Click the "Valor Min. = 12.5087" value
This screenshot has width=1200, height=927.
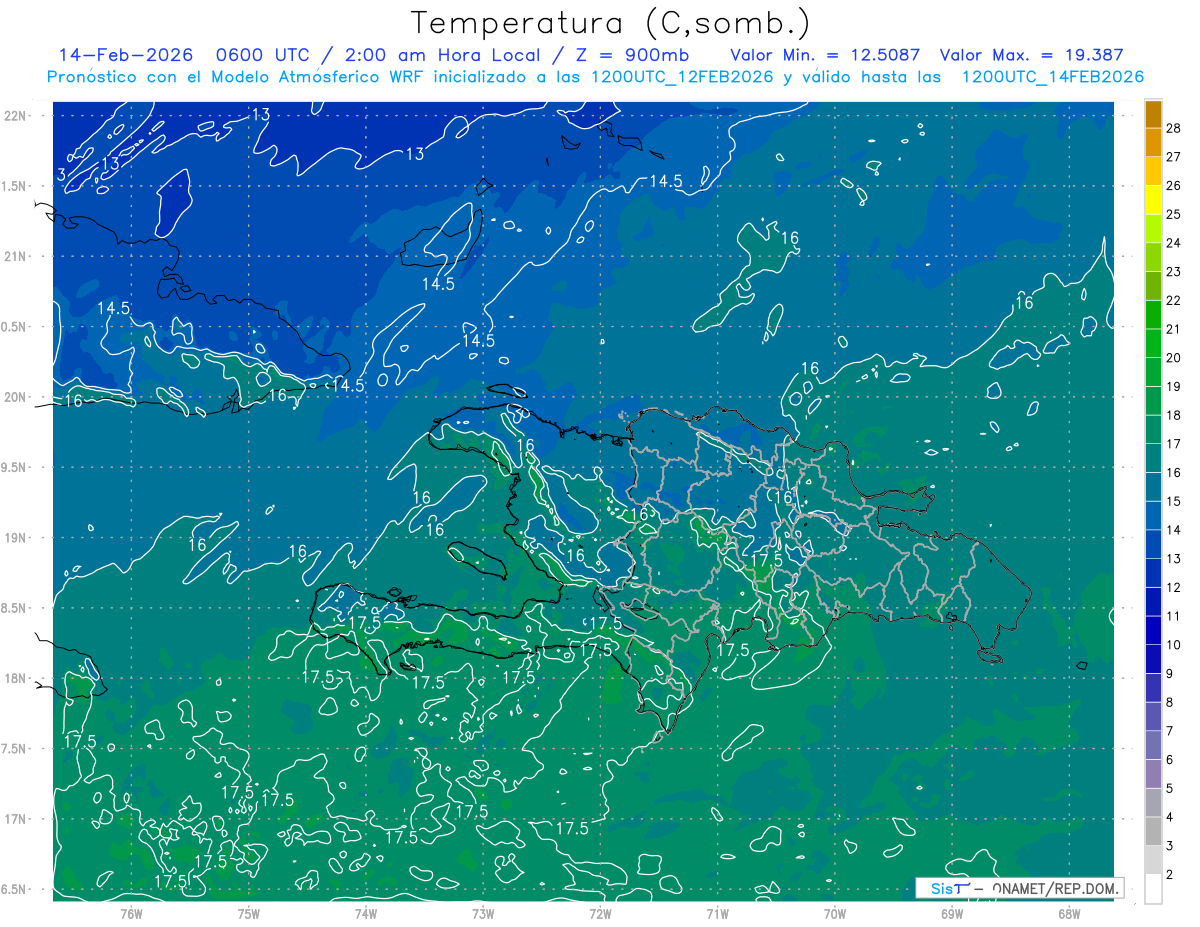[x=825, y=56]
